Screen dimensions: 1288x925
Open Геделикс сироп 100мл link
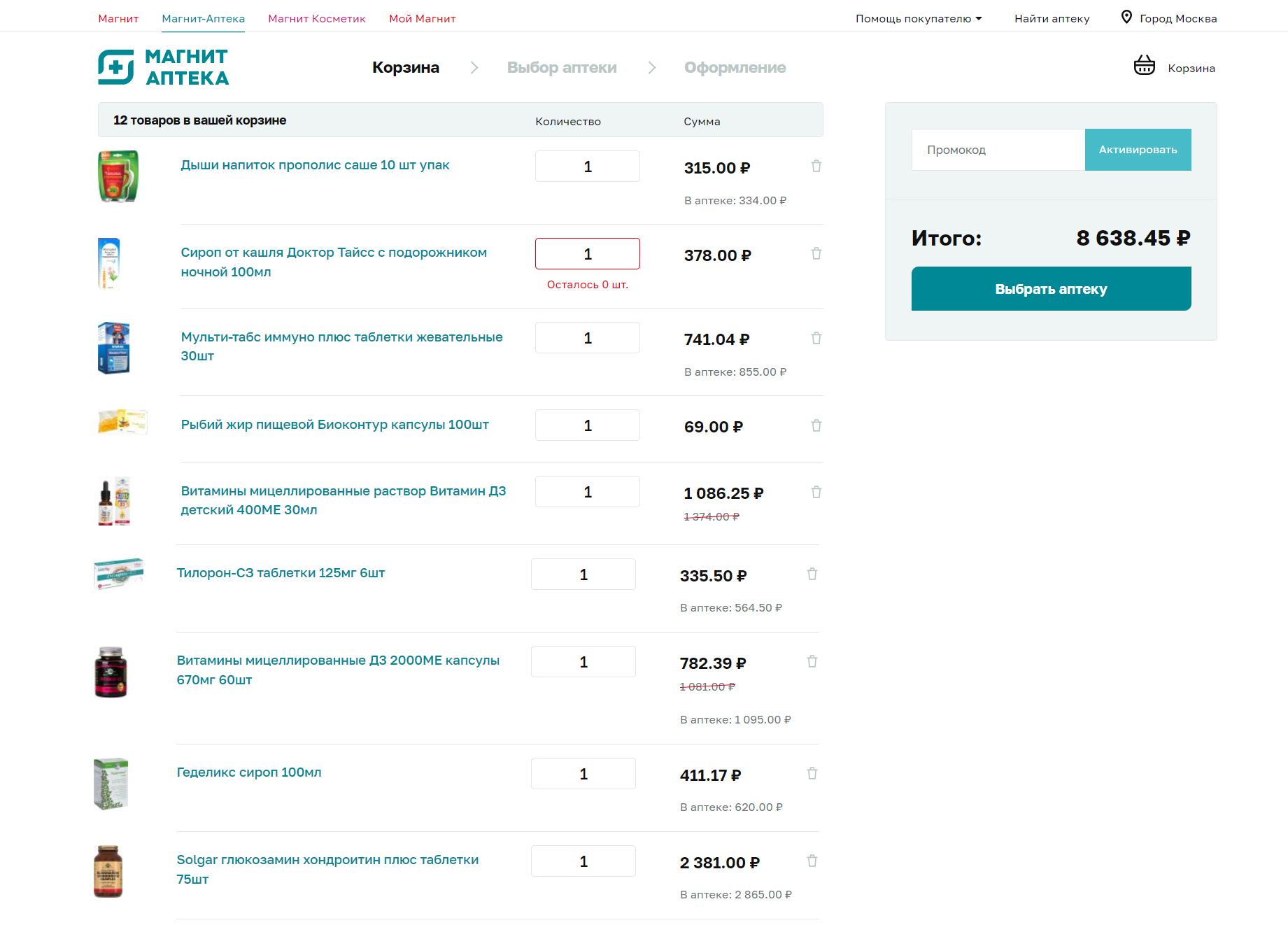(249, 772)
